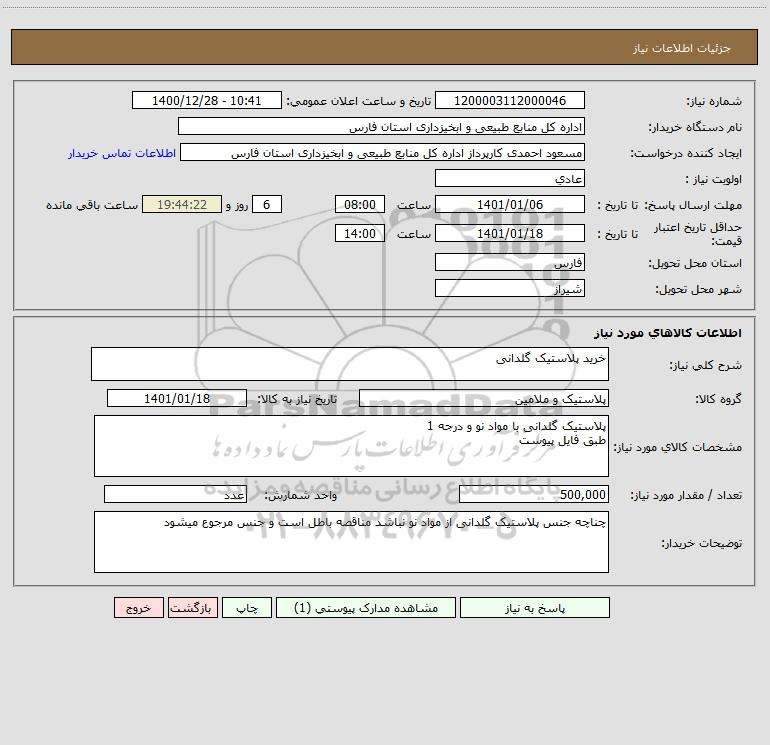Click the deadline time field 08:00
The width and height of the screenshot is (770, 745).
tap(359, 204)
